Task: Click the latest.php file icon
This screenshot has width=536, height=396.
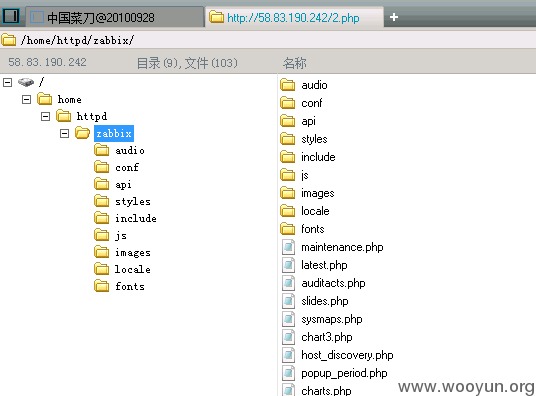Action: click(288, 265)
